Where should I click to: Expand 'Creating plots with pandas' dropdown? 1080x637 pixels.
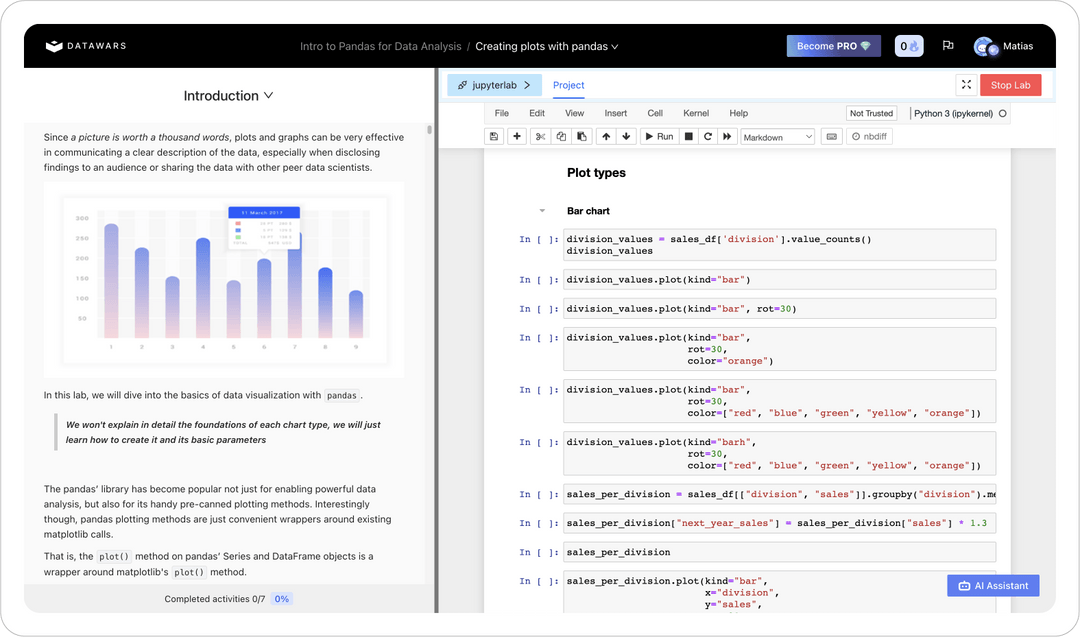(x=547, y=46)
